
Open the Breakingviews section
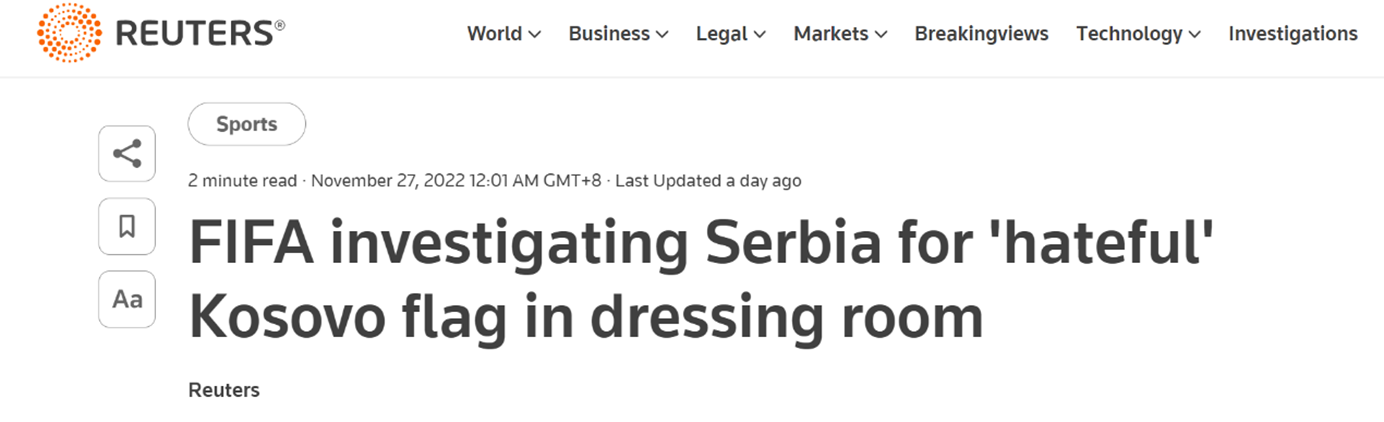click(x=981, y=34)
